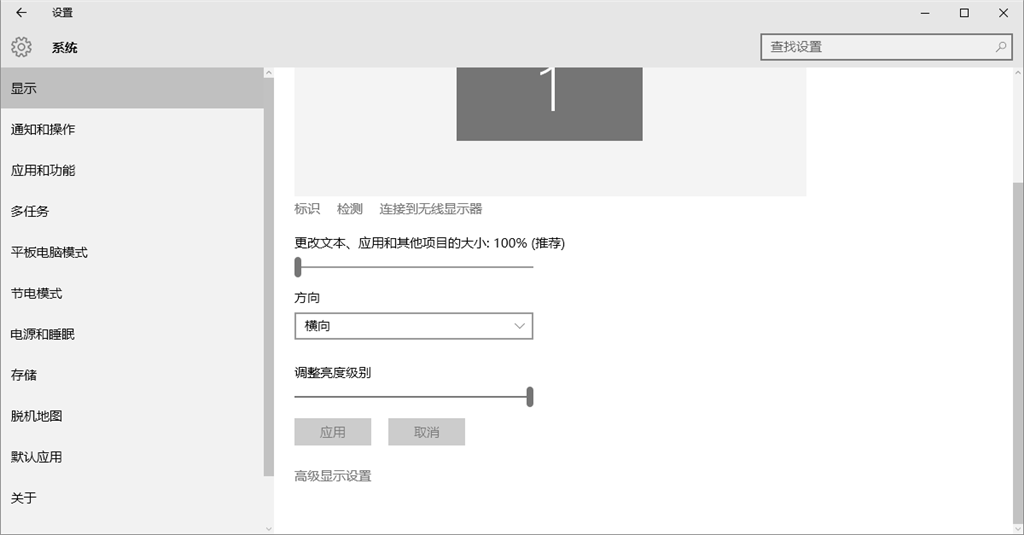This screenshot has height=535, width=1024.
Task: Click the brightness level slider
Action: click(x=414, y=397)
